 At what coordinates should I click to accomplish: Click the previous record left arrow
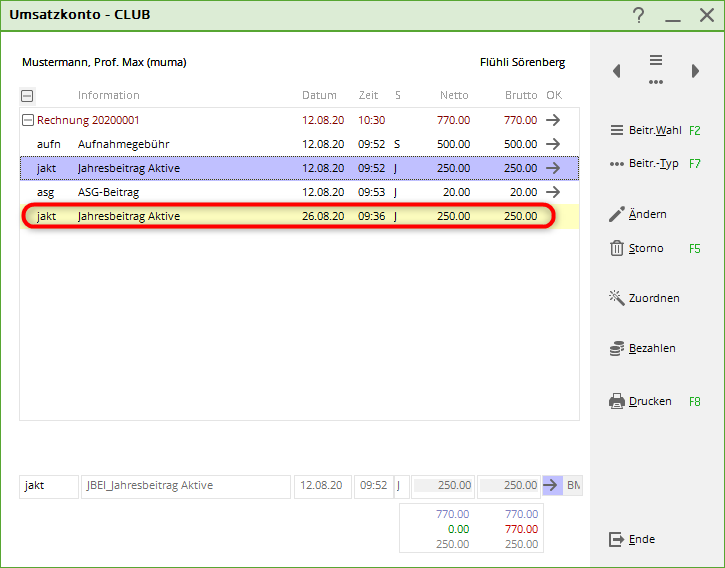[617, 71]
